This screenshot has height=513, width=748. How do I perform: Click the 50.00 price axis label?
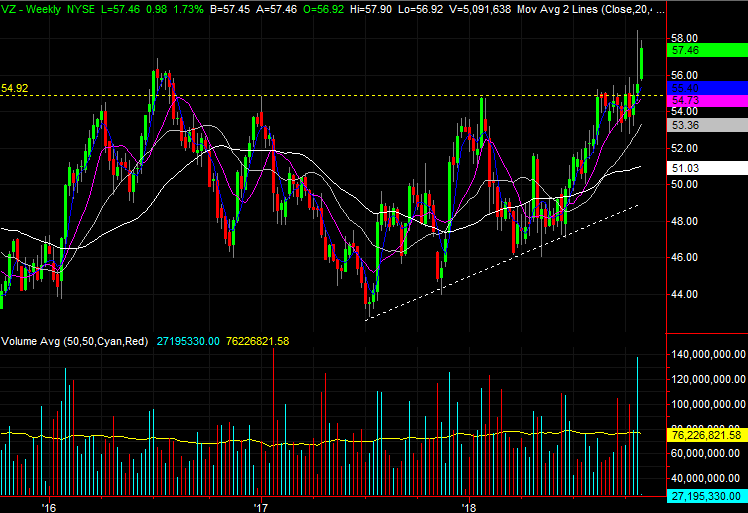click(684, 184)
